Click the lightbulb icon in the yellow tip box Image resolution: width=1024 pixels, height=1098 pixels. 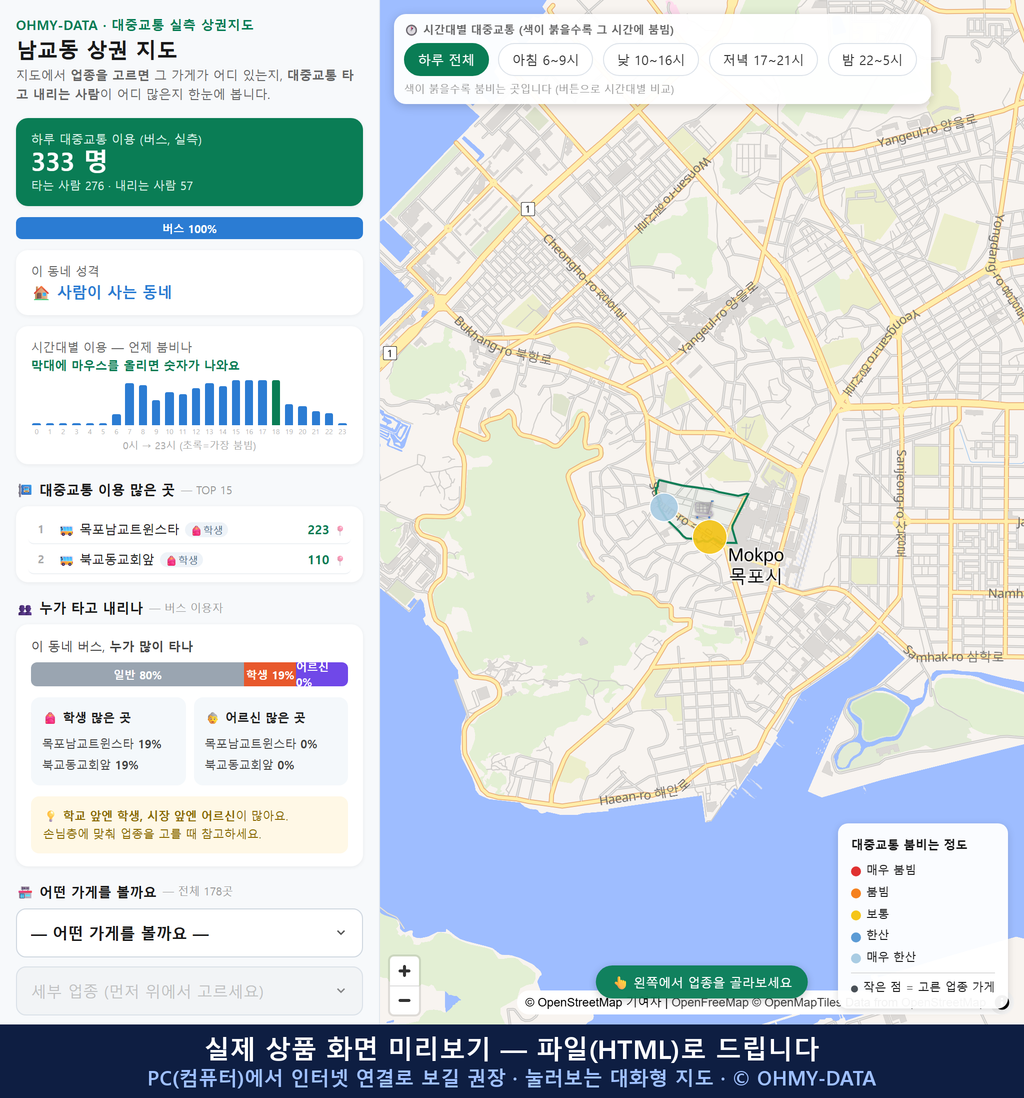[x=50, y=816]
